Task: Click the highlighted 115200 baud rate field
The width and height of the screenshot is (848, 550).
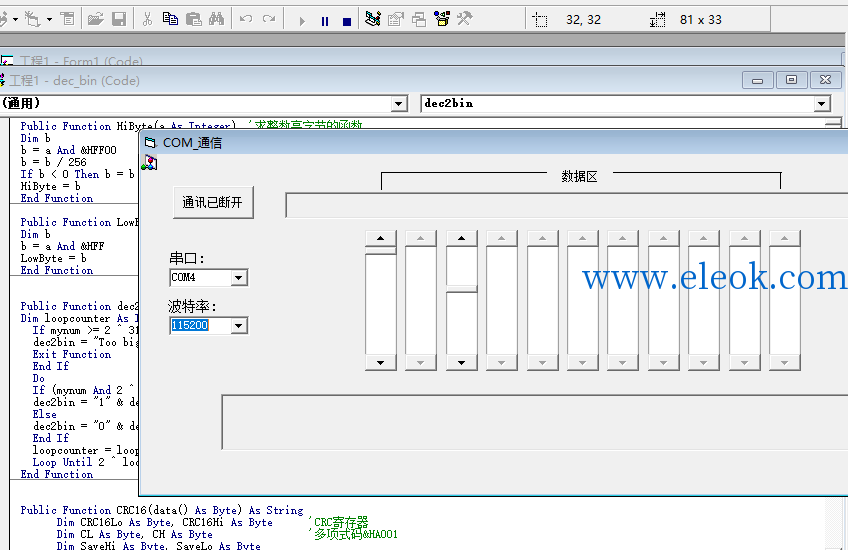Action: tap(200, 326)
